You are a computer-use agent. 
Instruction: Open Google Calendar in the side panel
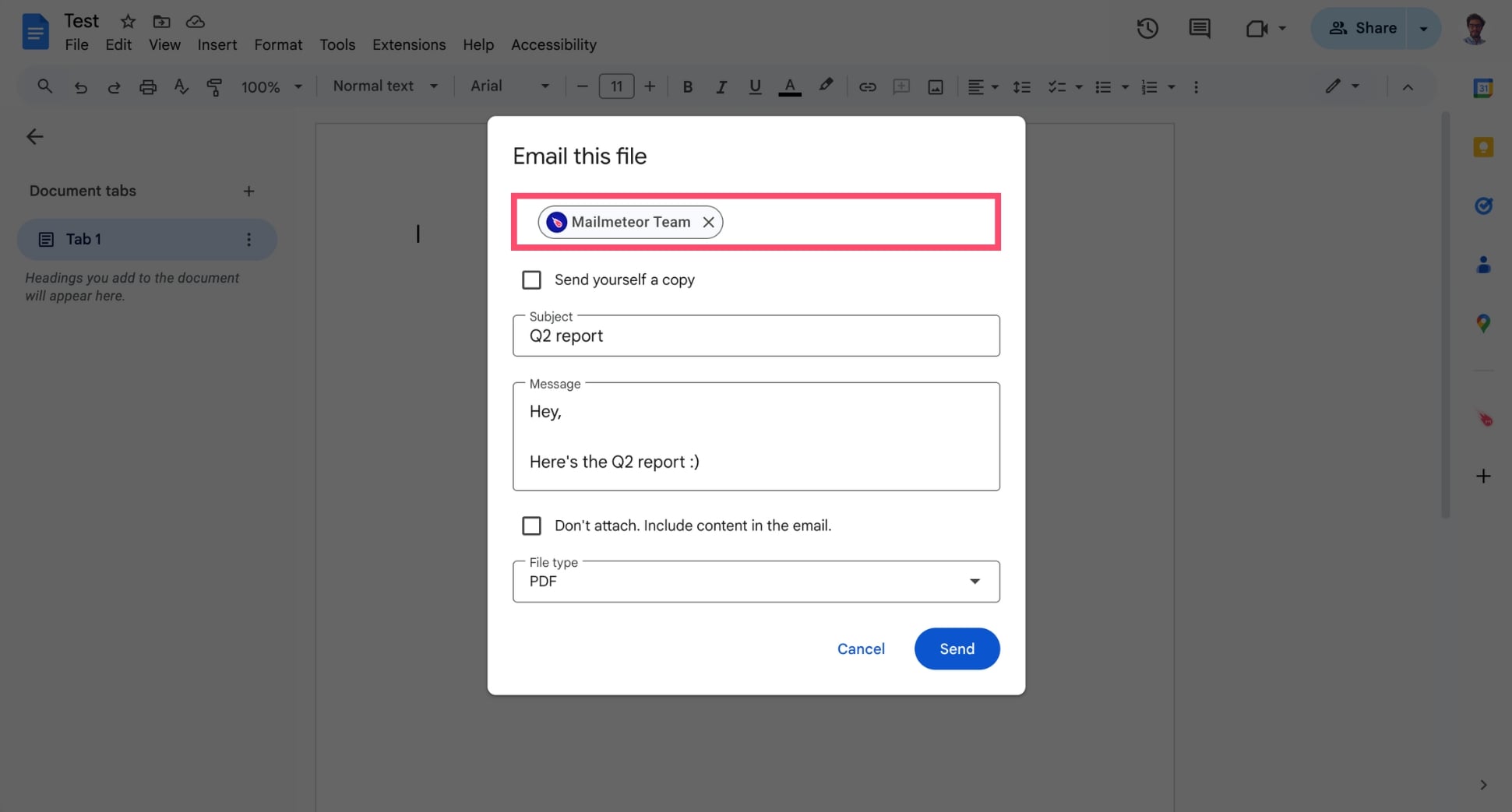pyautogui.click(x=1484, y=88)
